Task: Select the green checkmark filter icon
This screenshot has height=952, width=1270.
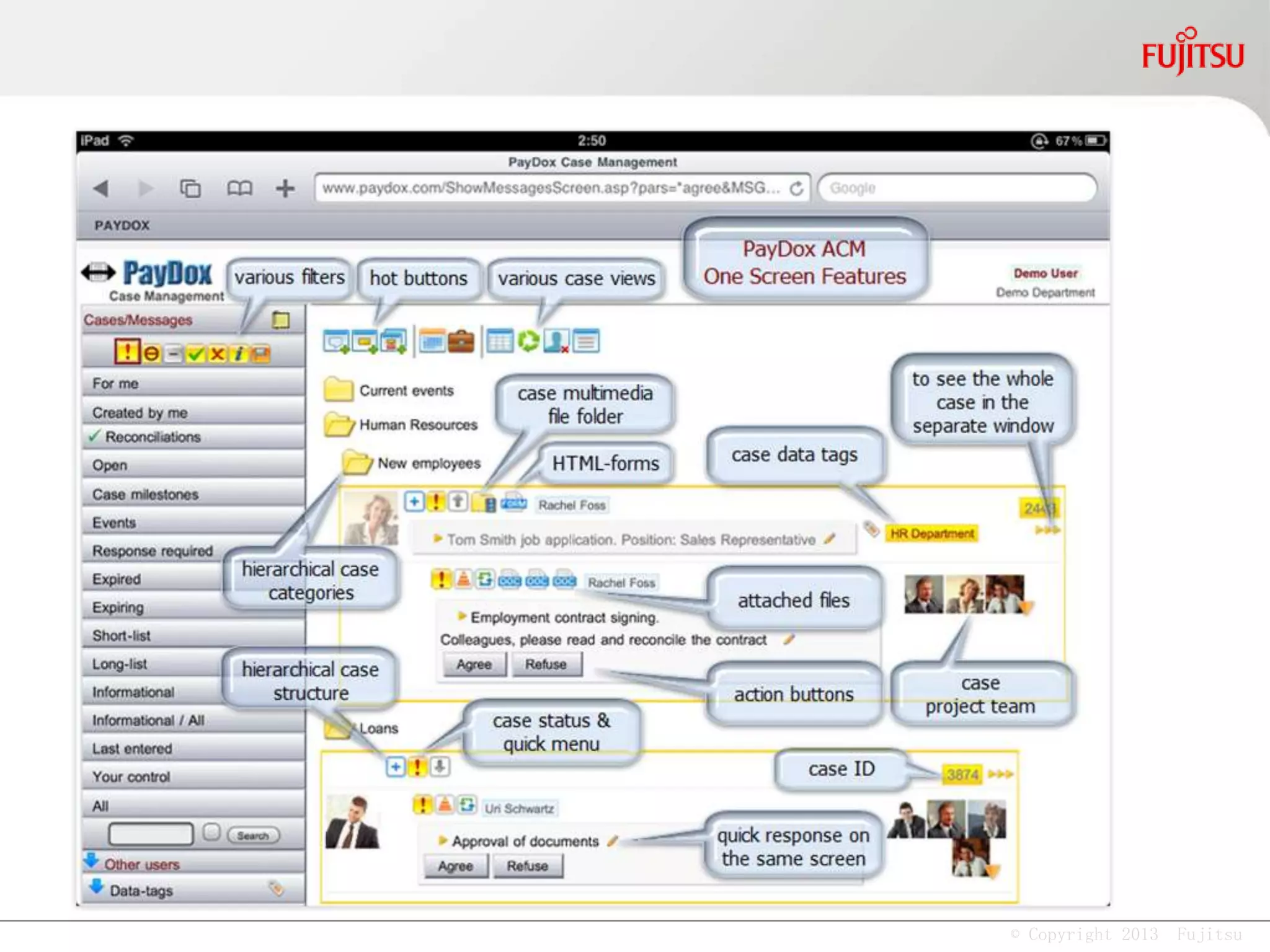Action: coord(195,354)
